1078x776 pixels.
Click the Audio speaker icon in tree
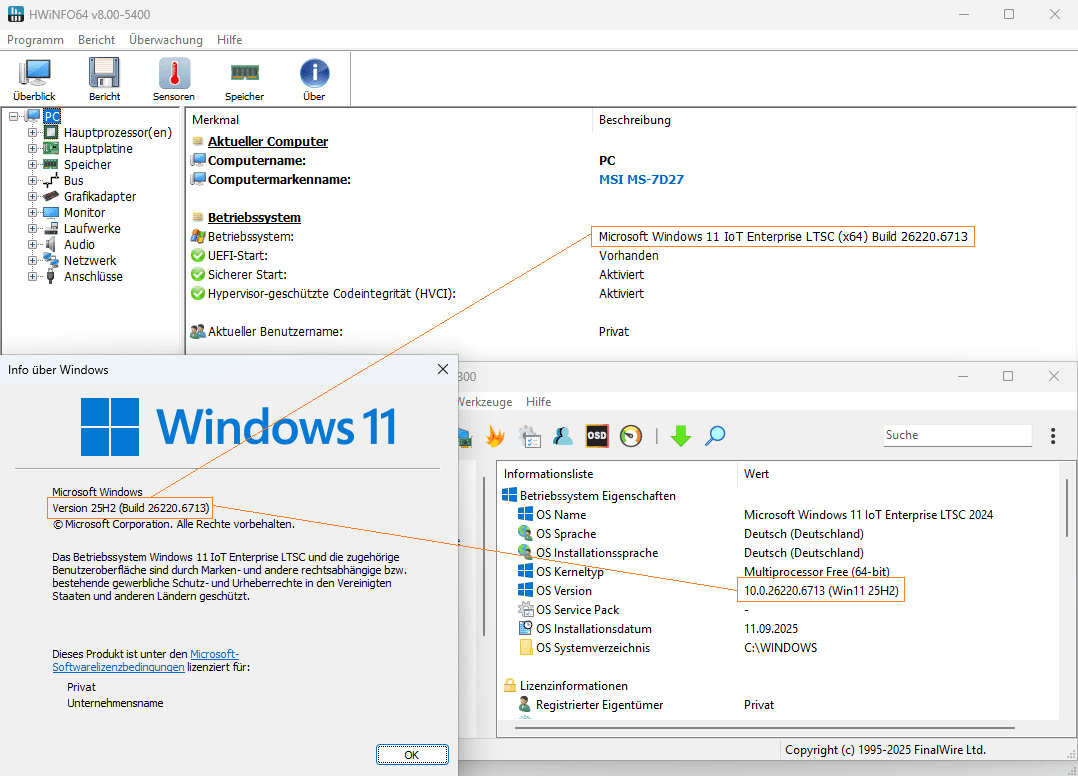coord(51,244)
